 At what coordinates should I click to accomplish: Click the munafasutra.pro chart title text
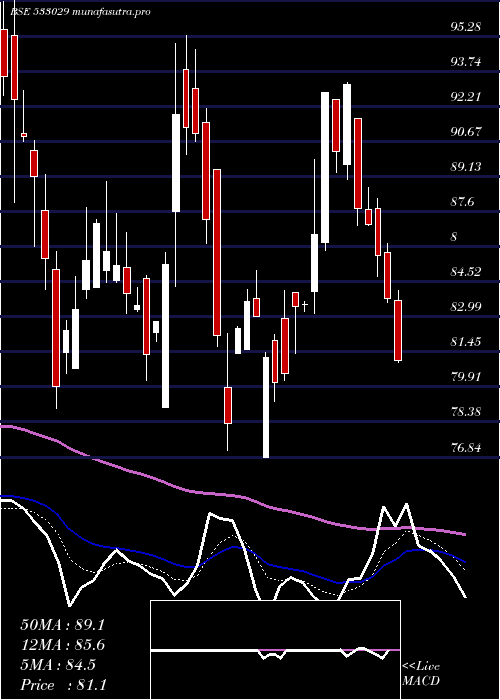tap(111, 12)
